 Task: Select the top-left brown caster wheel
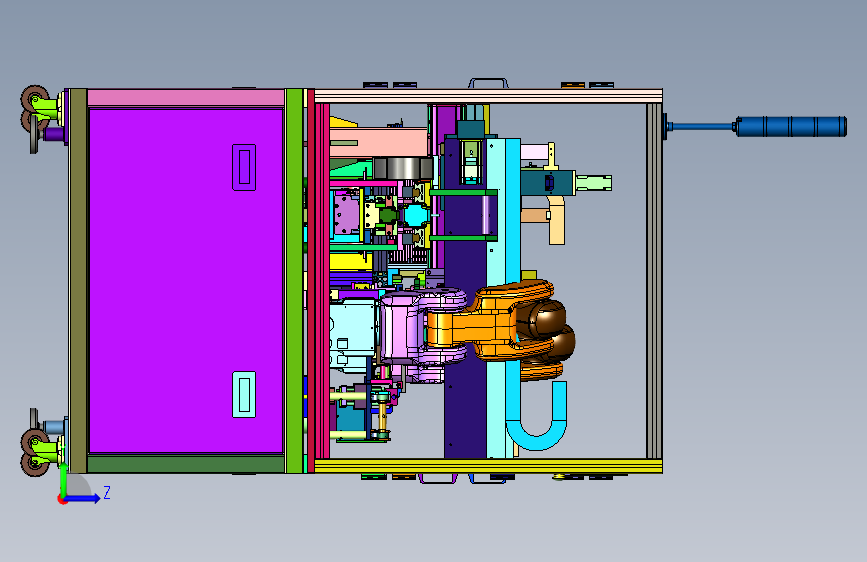[34, 99]
